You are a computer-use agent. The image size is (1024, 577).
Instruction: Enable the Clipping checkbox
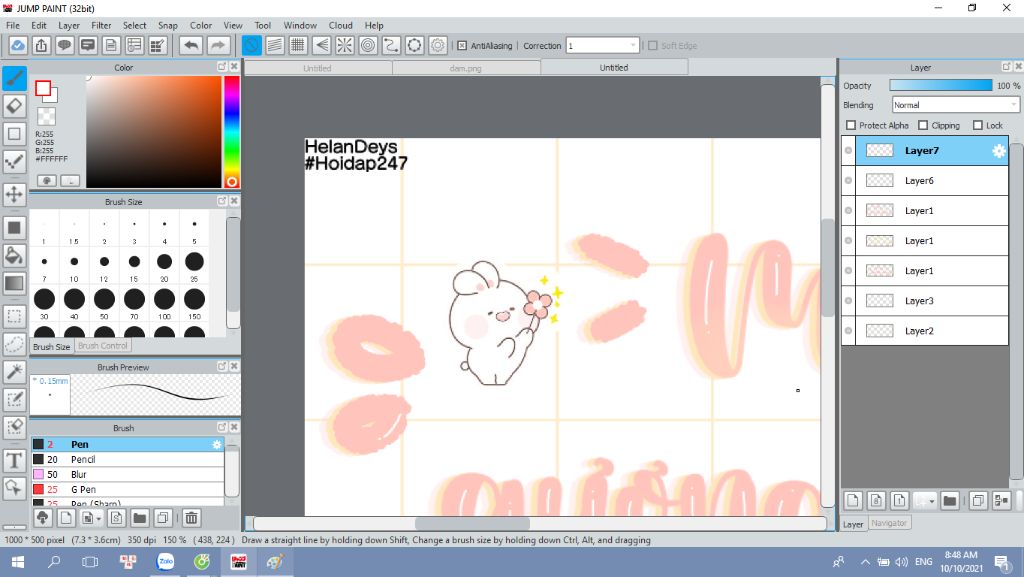[923, 125]
